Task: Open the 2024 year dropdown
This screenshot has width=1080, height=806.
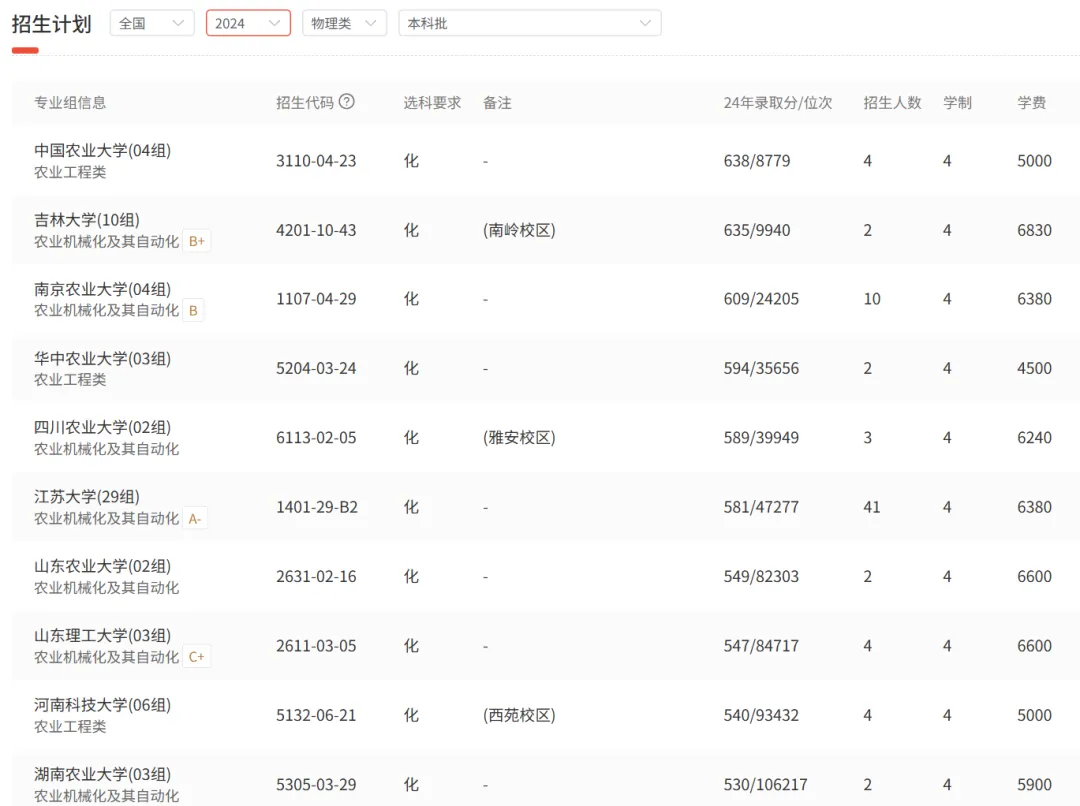Action: pos(248,23)
